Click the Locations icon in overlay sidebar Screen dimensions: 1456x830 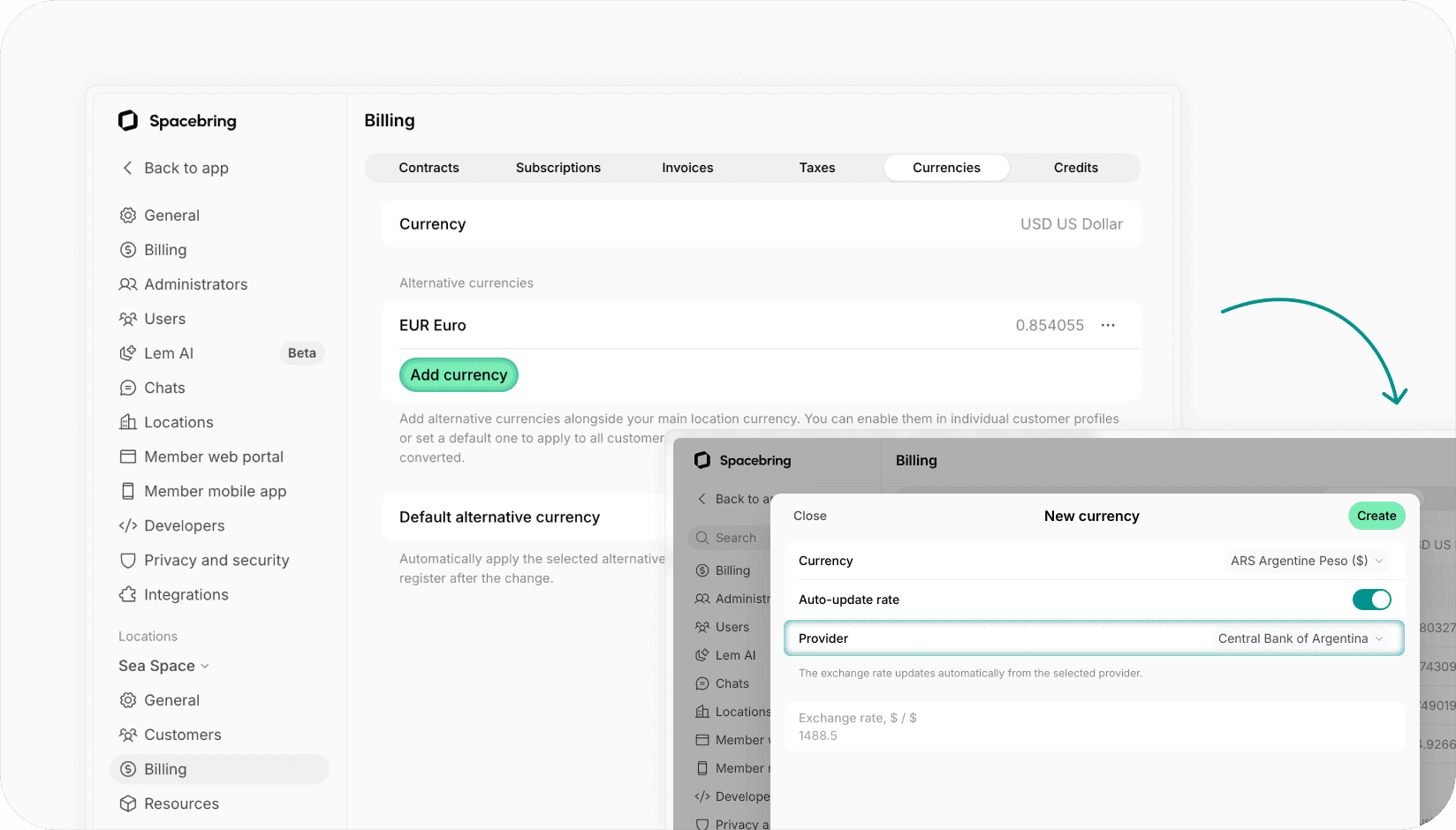pos(702,712)
